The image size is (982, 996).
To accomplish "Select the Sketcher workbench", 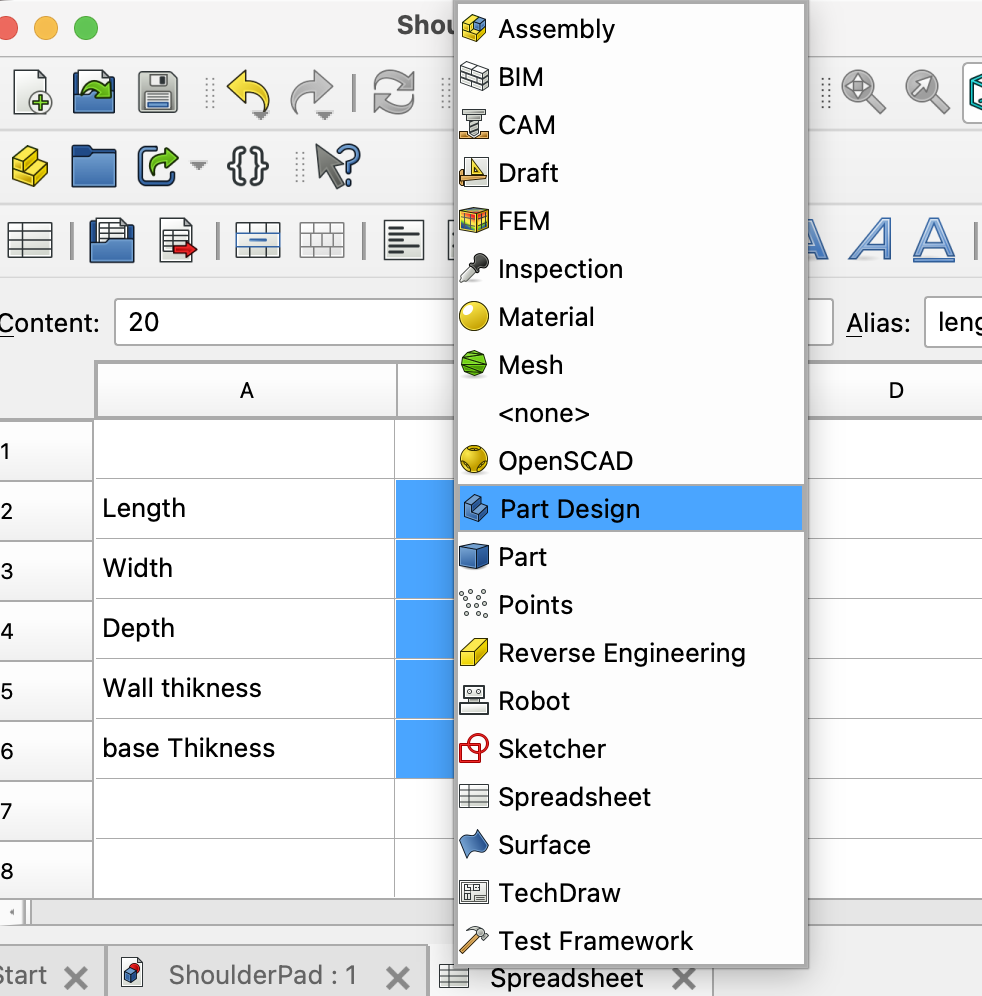I will [x=631, y=749].
